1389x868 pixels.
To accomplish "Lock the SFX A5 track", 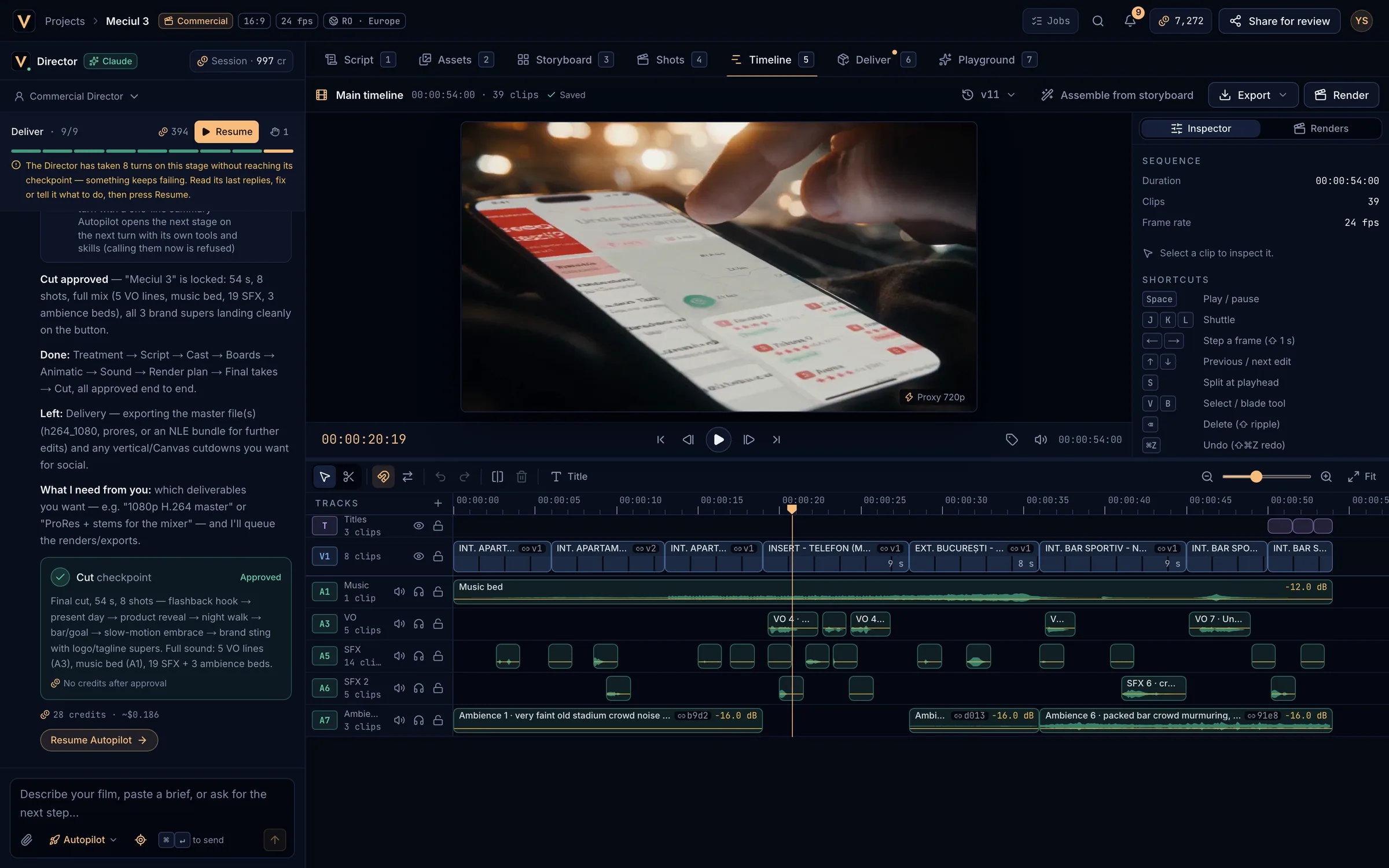I will pyautogui.click(x=438, y=656).
